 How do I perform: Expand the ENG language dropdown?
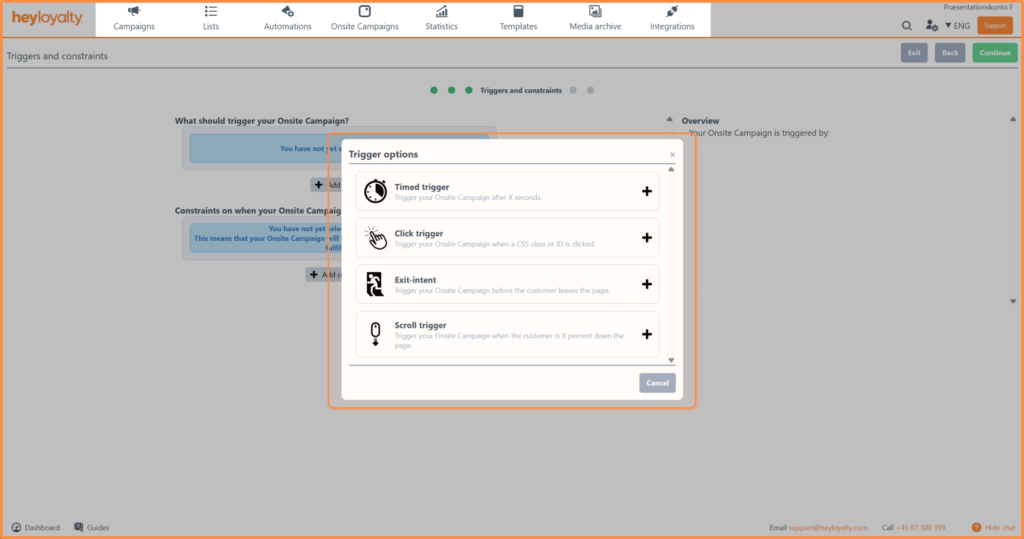(957, 26)
